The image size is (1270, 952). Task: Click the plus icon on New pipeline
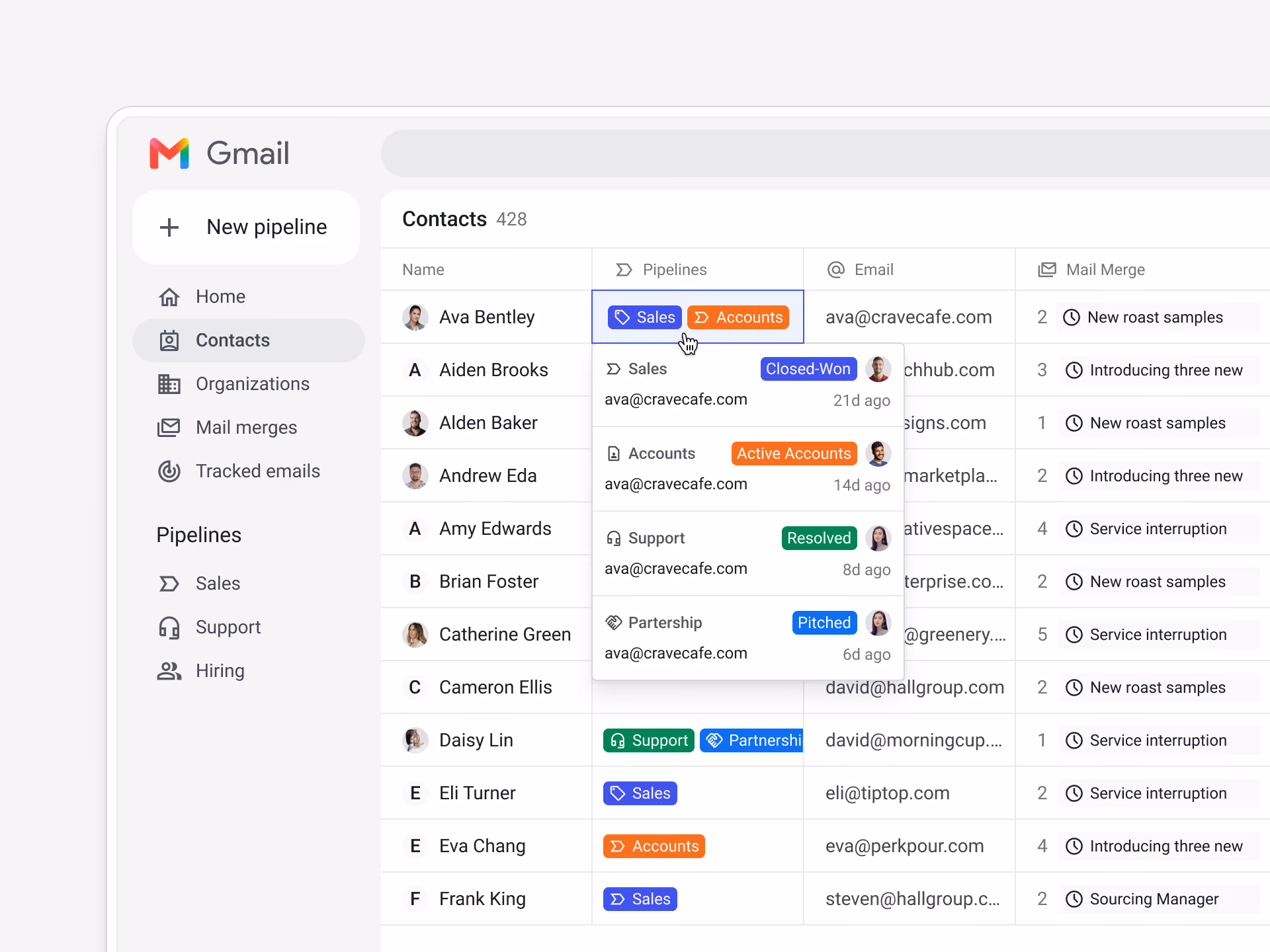click(x=169, y=227)
